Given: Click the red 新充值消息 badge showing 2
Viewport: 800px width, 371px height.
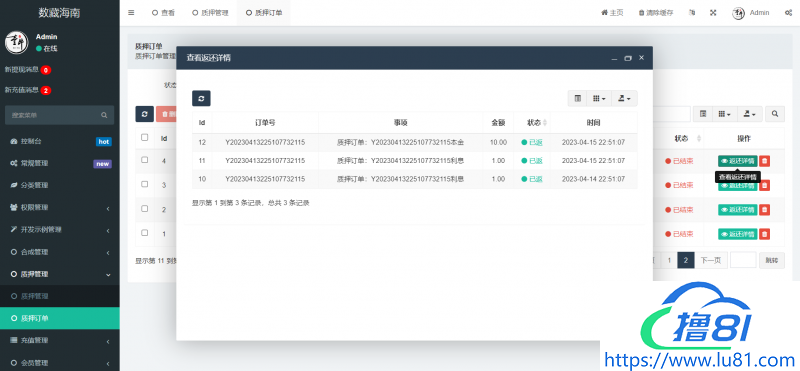Looking at the screenshot, I should pos(46,90).
